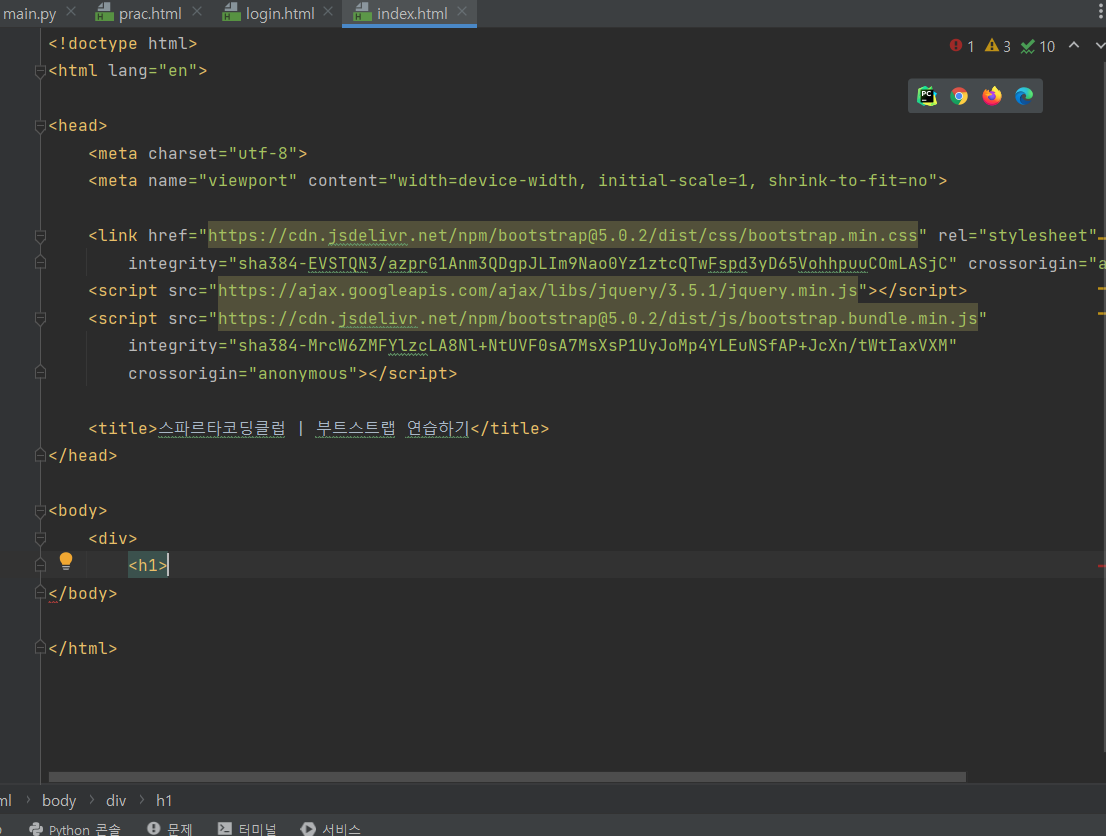Switch to login.html tab

click(269, 13)
